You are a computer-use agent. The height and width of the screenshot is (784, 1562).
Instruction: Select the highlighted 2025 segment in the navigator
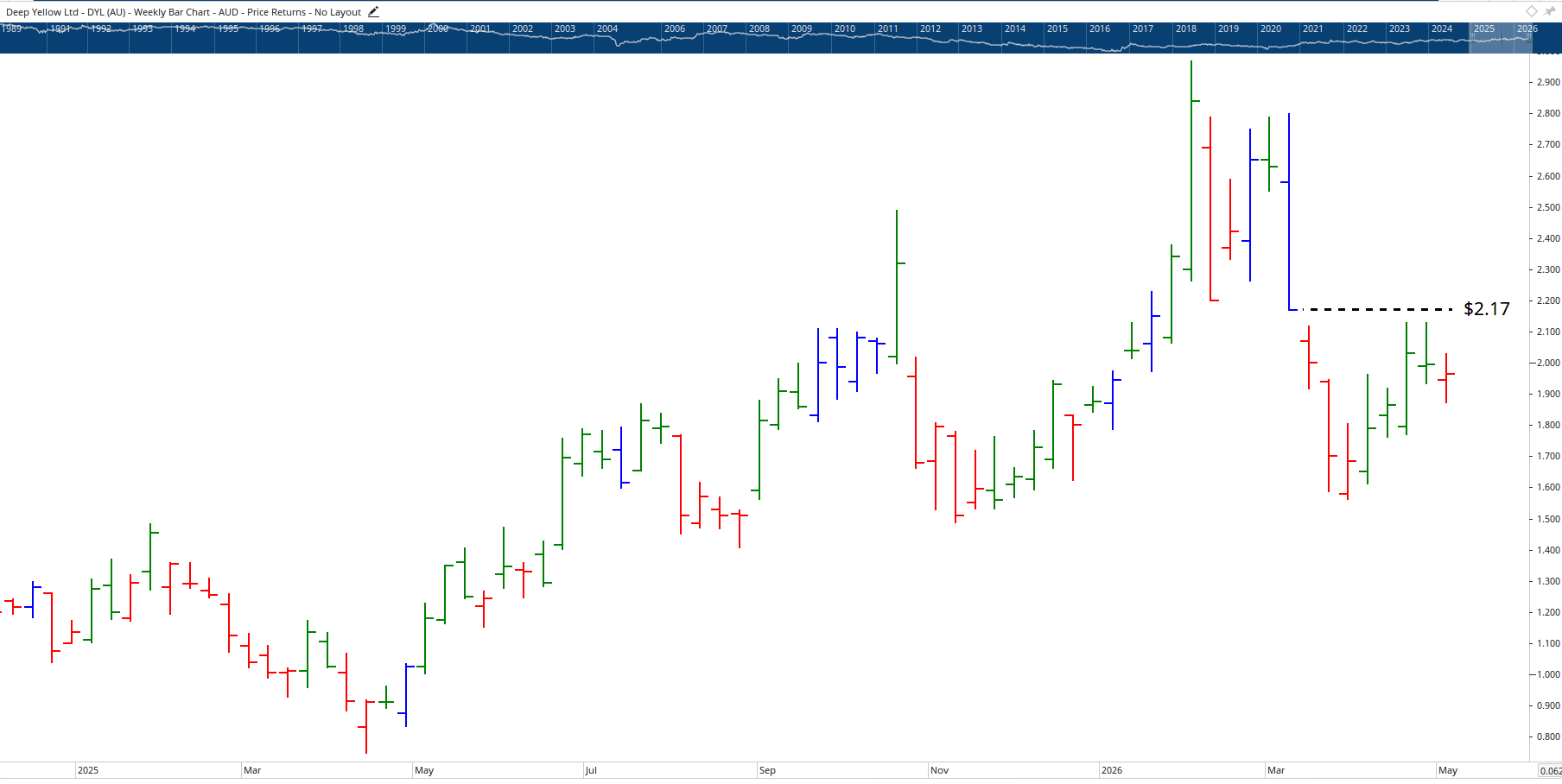click(1483, 28)
